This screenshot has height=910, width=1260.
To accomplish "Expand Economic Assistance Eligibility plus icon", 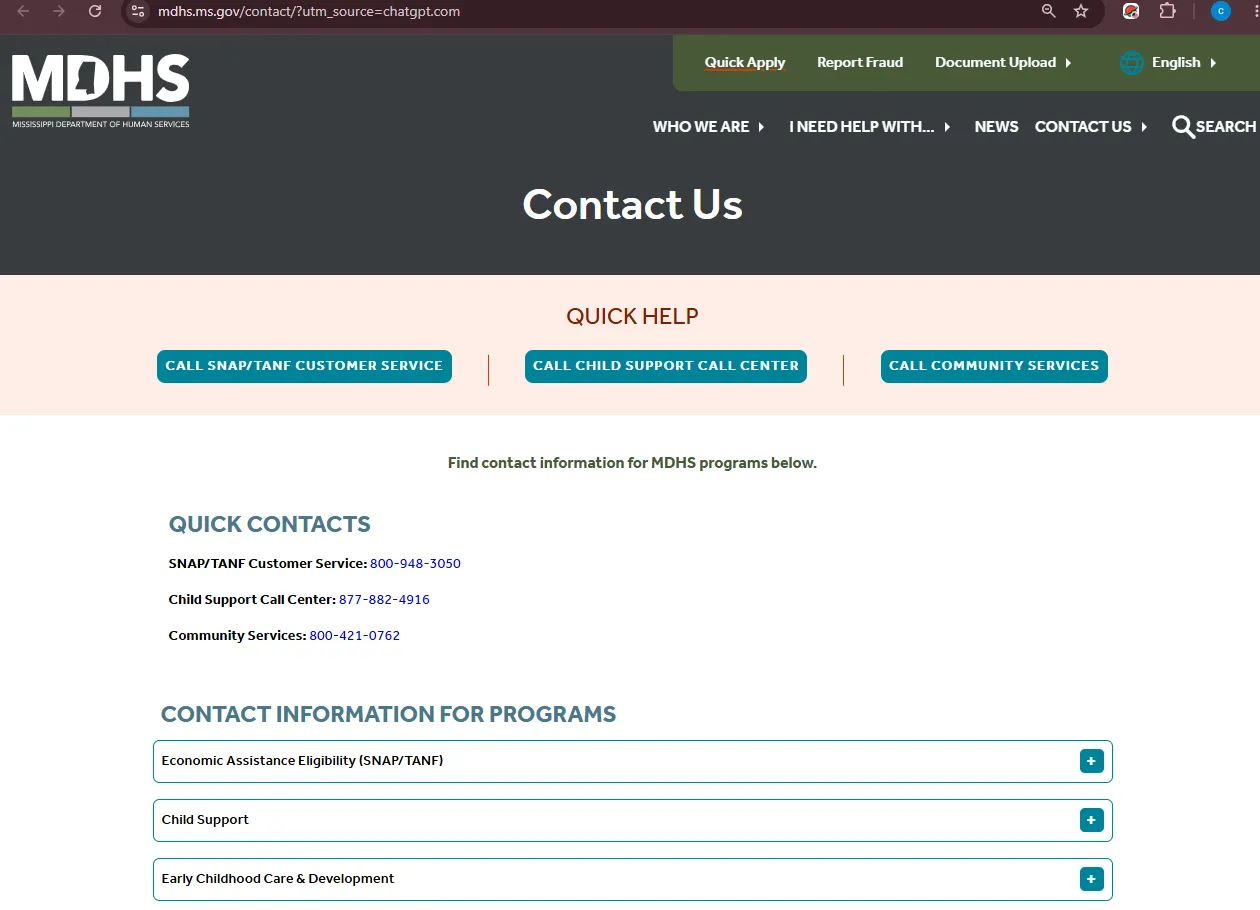I will coord(1091,761).
